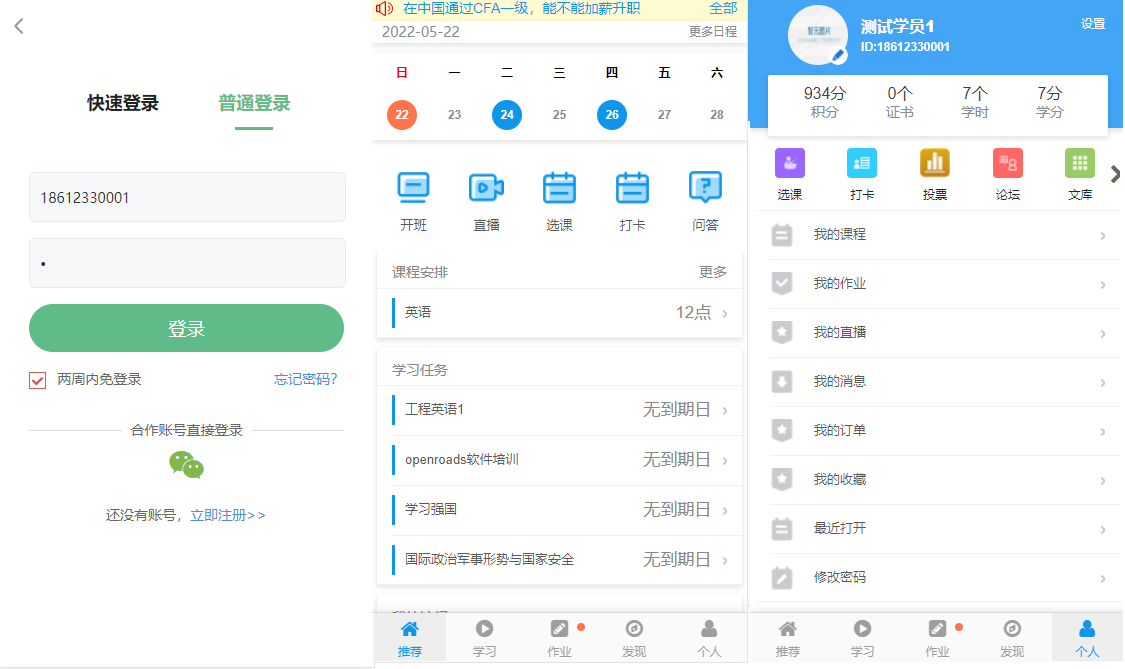Click the phone number input field

(x=187, y=197)
